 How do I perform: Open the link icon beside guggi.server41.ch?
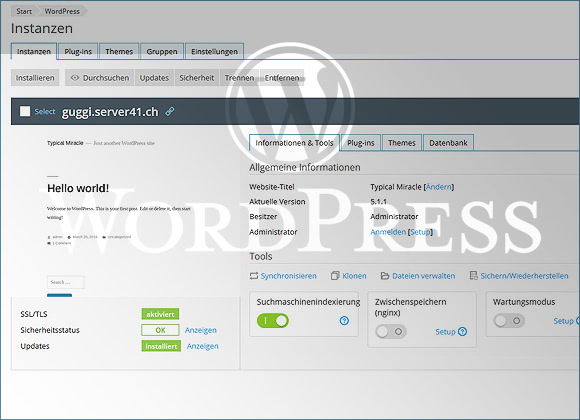tap(170, 111)
